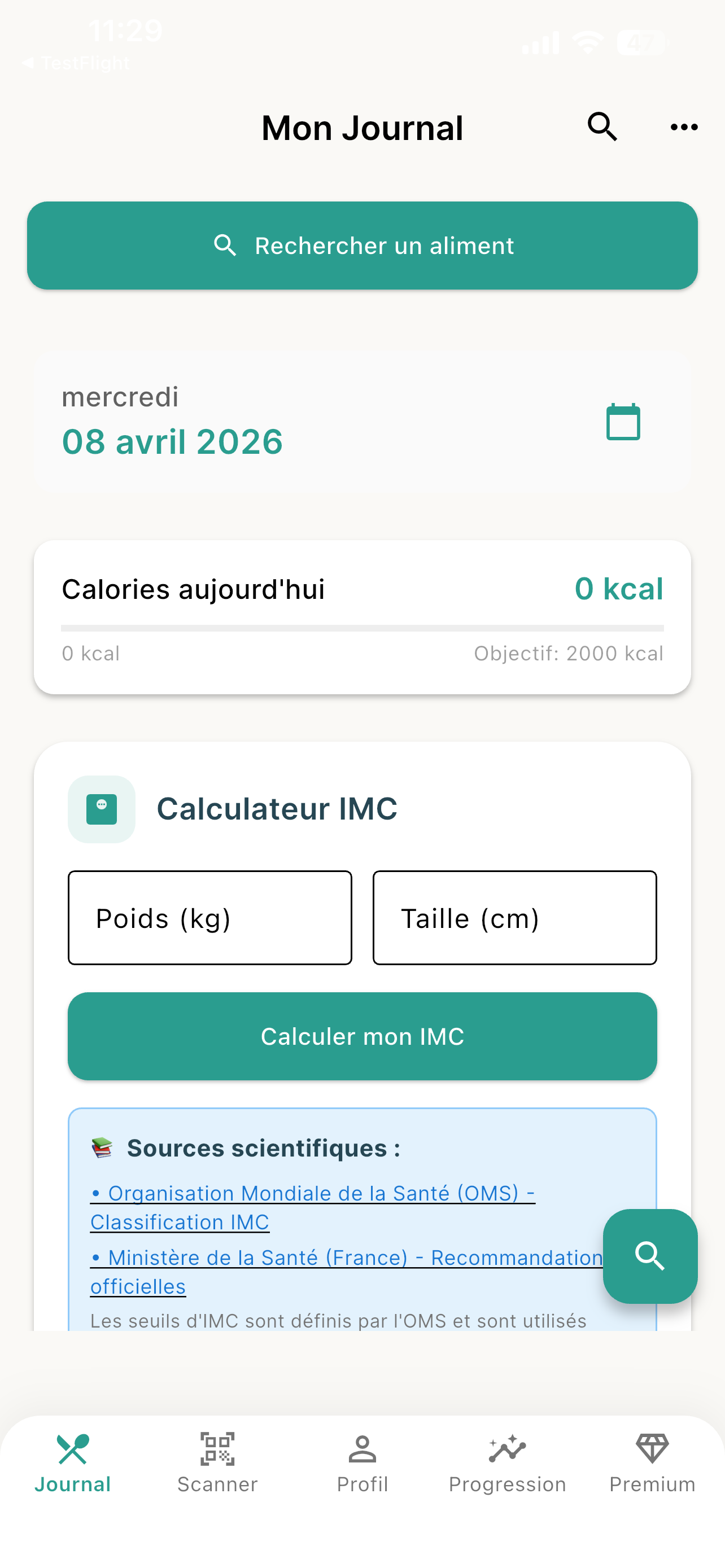Open Ministère de la Santé recommendations link
Viewport: 725px width, 1568px height.
point(346,1272)
